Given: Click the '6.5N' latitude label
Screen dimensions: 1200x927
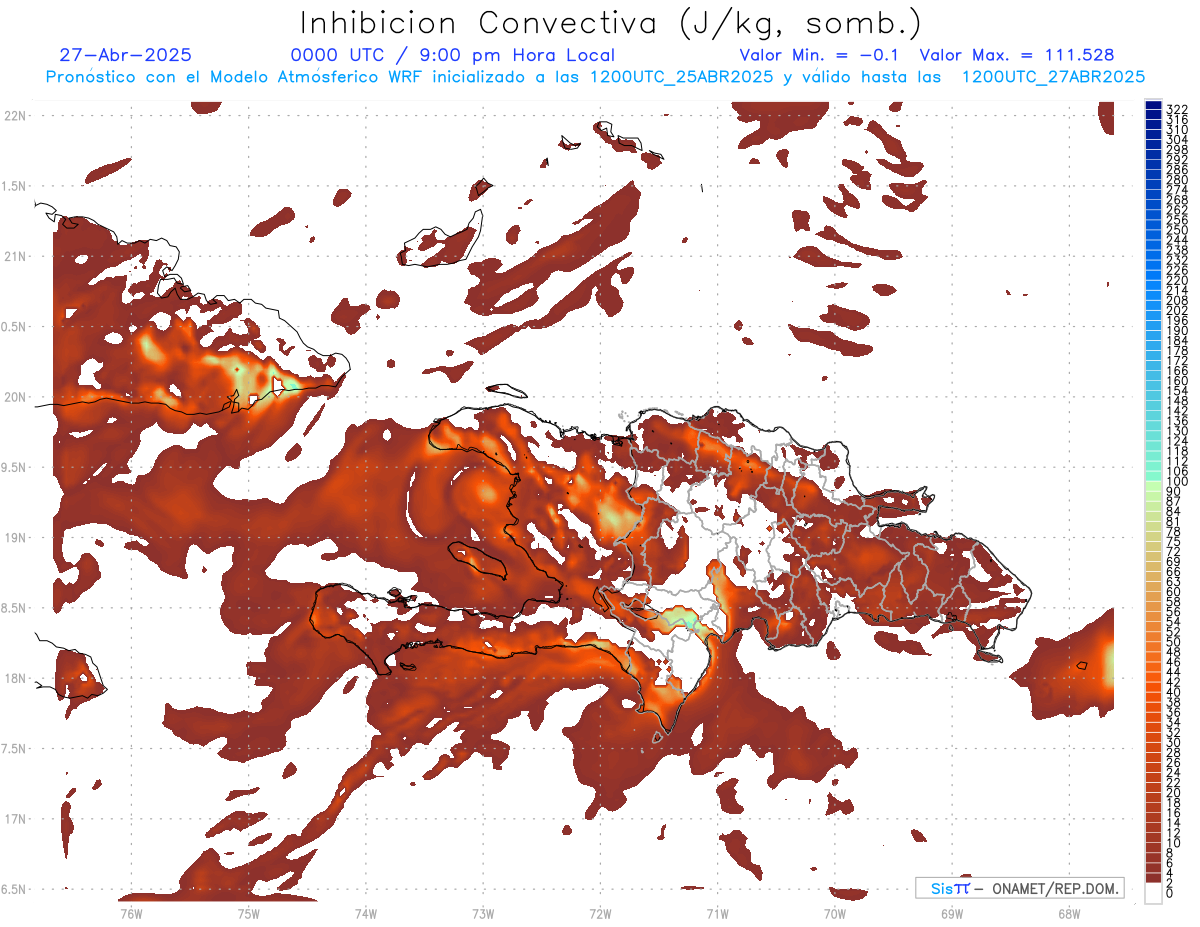Looking at the screenshot, I should (15, 889).
